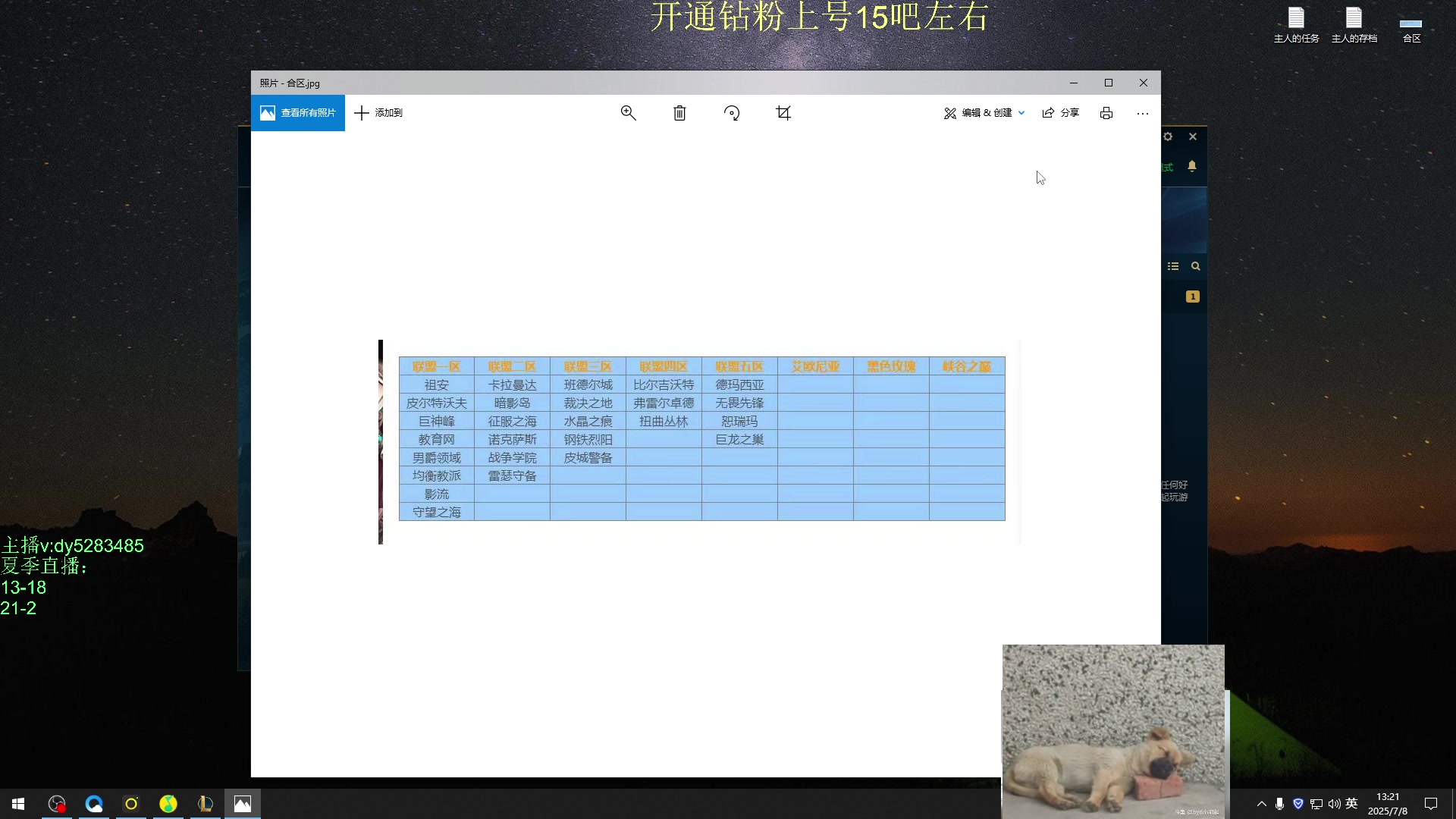
Task: Click the volume speaker tray icon
Action: click(1335, 804)
